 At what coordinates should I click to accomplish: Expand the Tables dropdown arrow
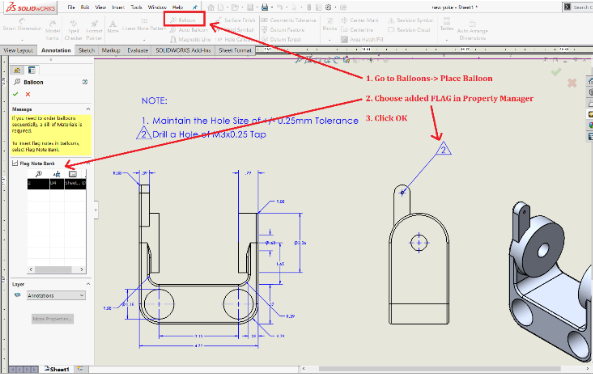(x=447, y=40)
